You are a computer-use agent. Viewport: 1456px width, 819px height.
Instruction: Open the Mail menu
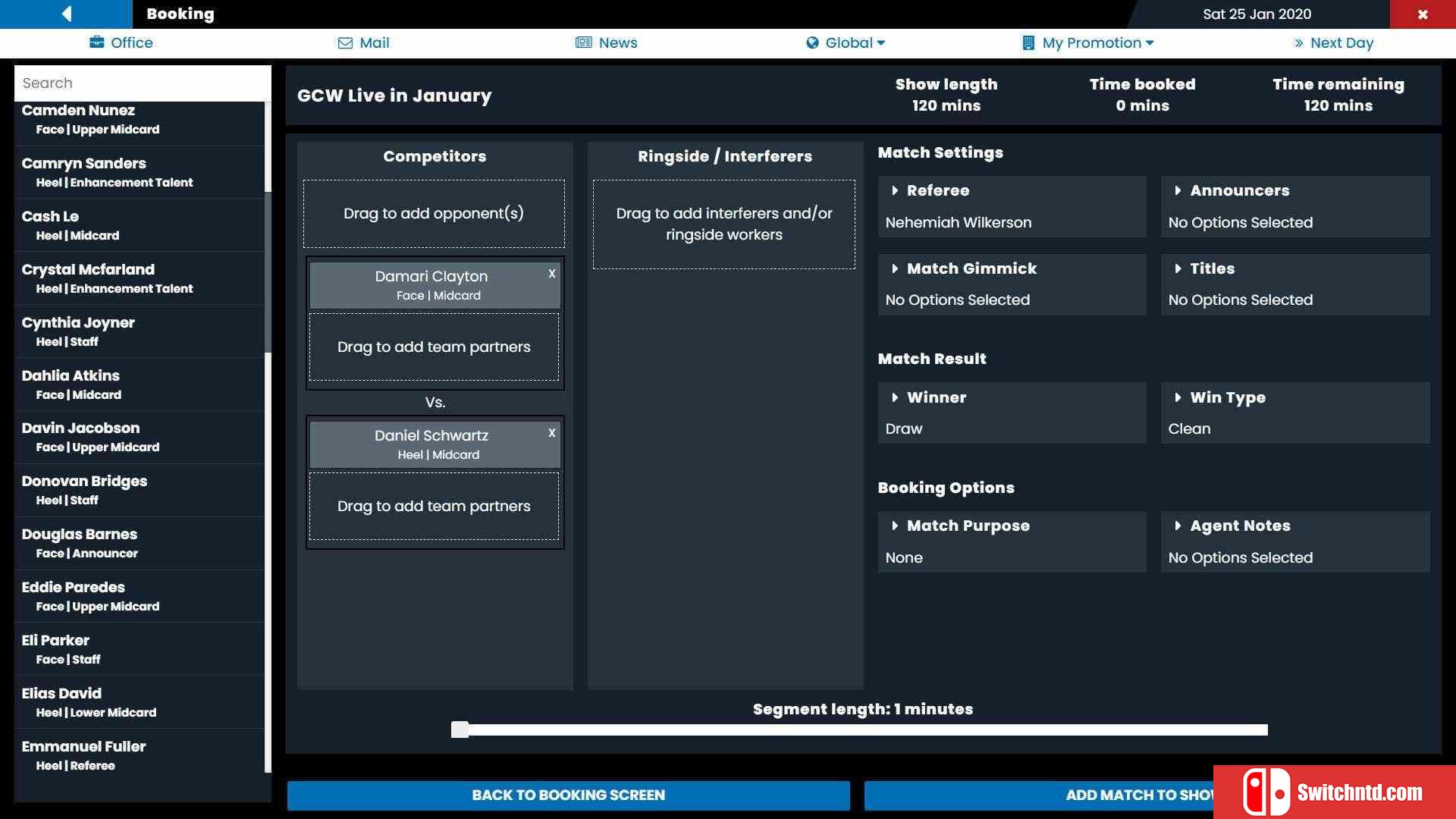(364, 43)
